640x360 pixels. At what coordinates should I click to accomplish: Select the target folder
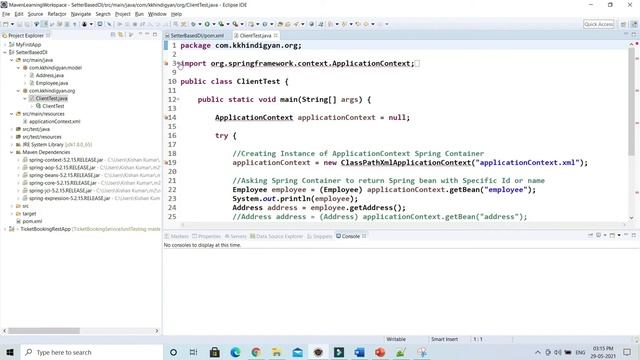pos(29,213)
